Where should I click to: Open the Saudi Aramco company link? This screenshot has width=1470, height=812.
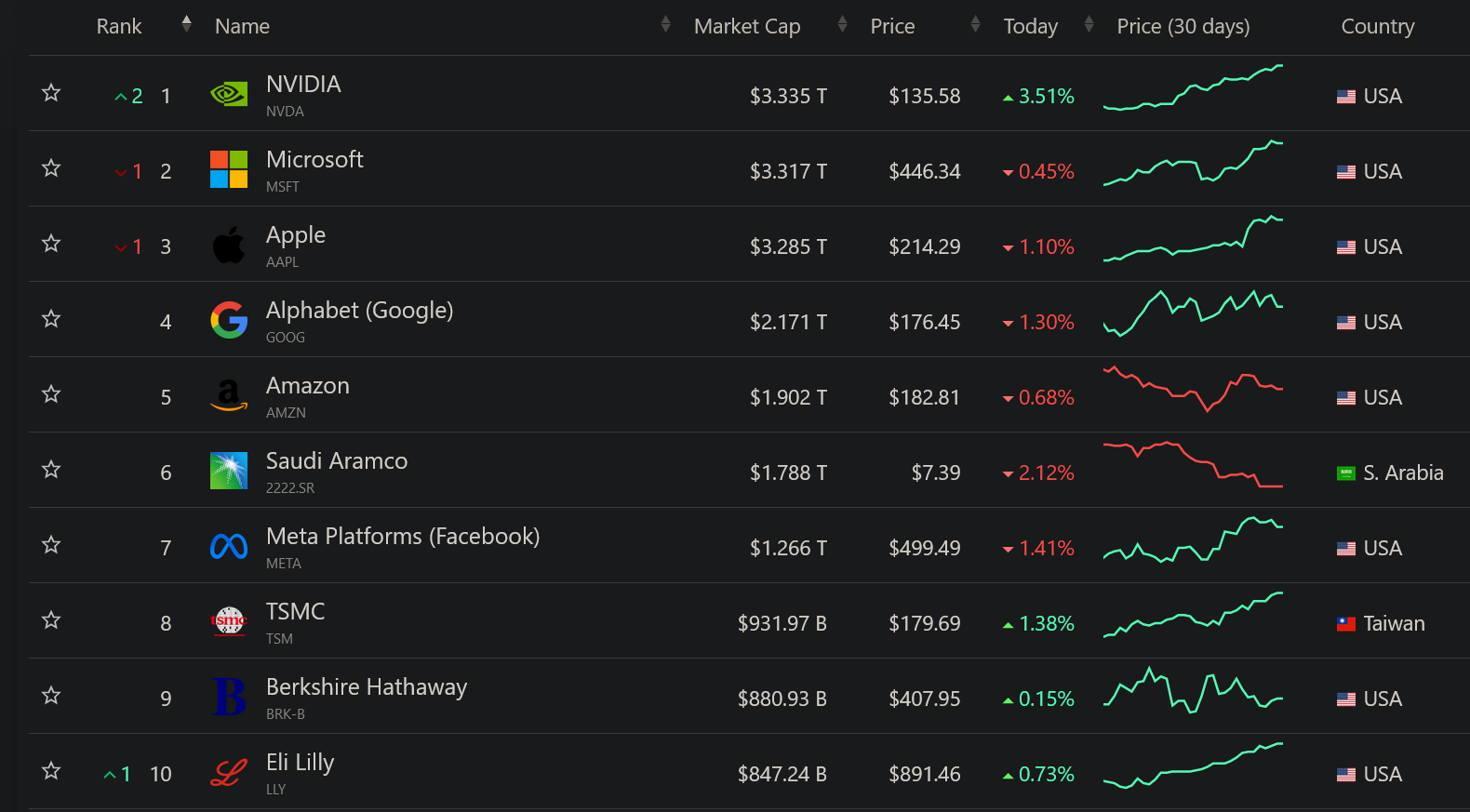pos(337,460)
